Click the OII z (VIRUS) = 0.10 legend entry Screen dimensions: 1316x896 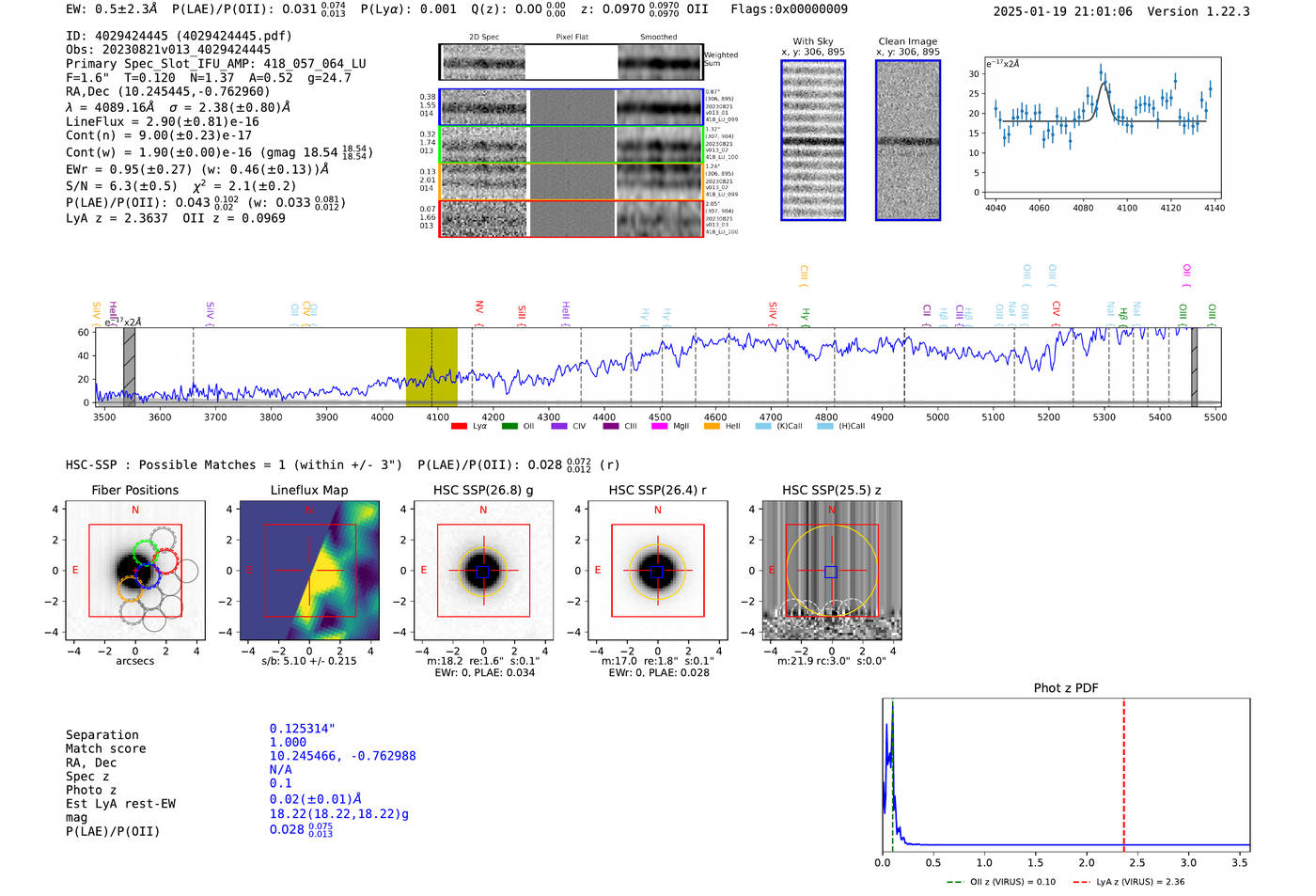tap(1001, 882)
